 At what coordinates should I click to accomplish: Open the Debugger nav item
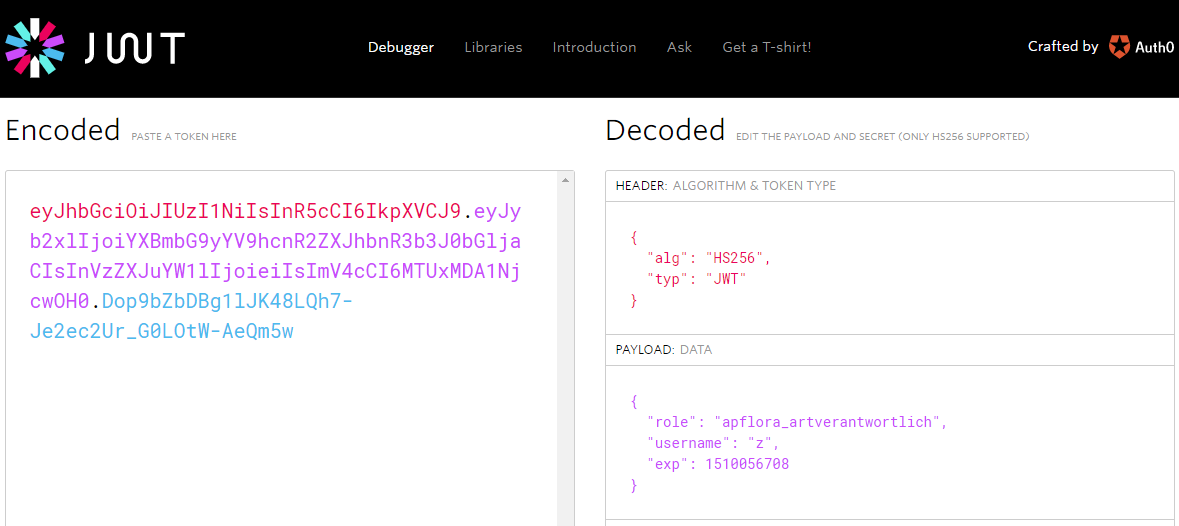401,47
